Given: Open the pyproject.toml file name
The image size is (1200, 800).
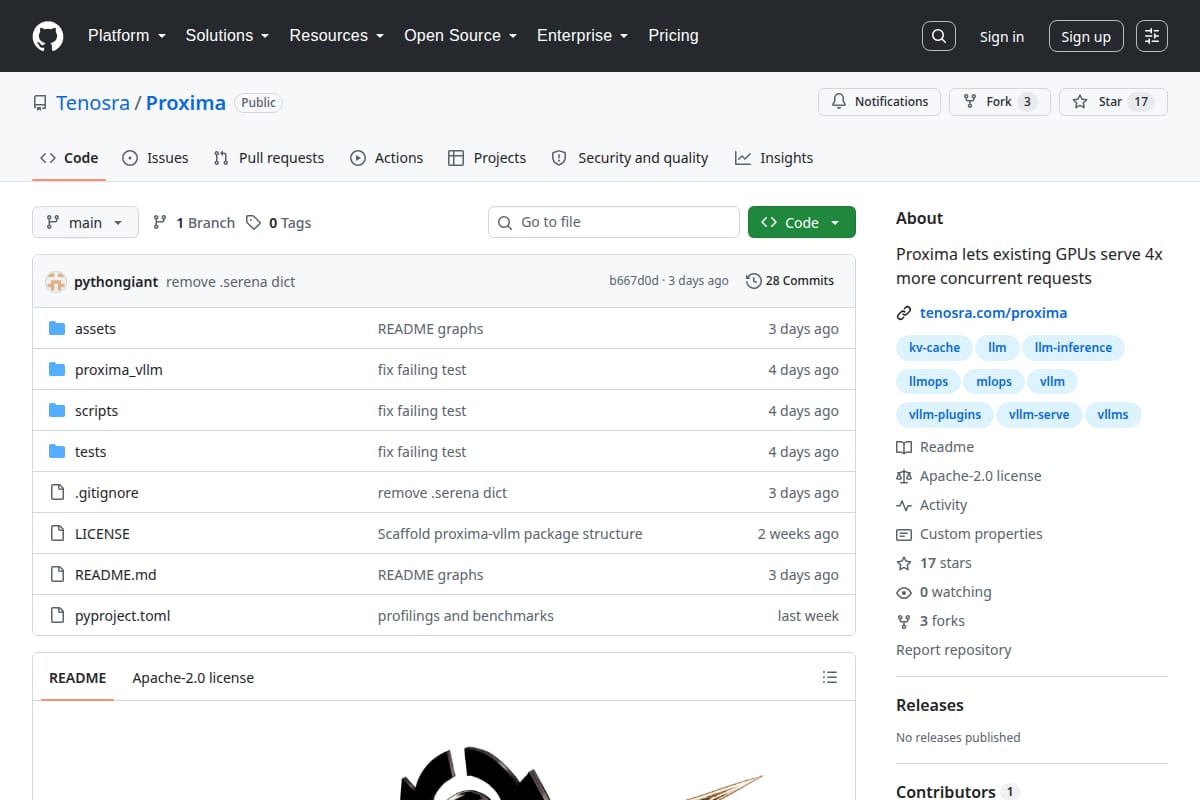Looking at the screenshot, I should 123,616.
